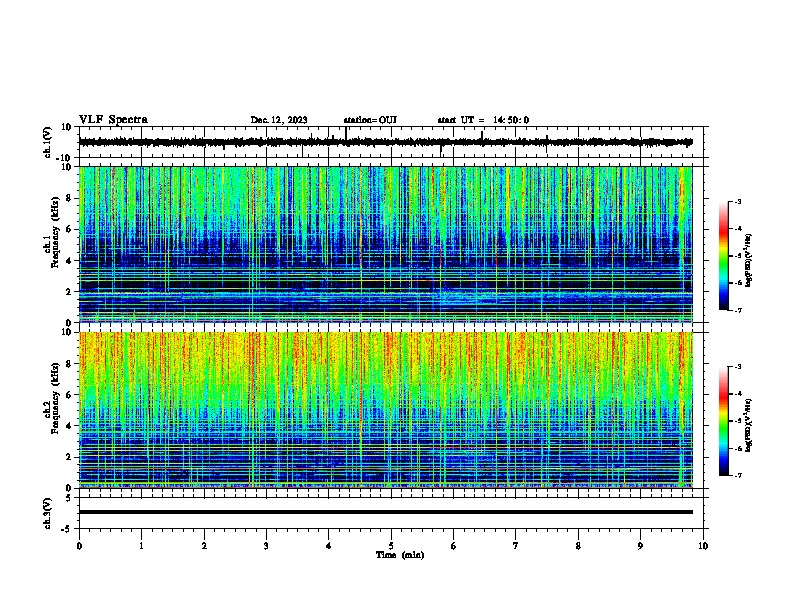Click the ch.1 spectrogram color scale bar
Screen dimensions: 792x612
[x=724, y=256]
